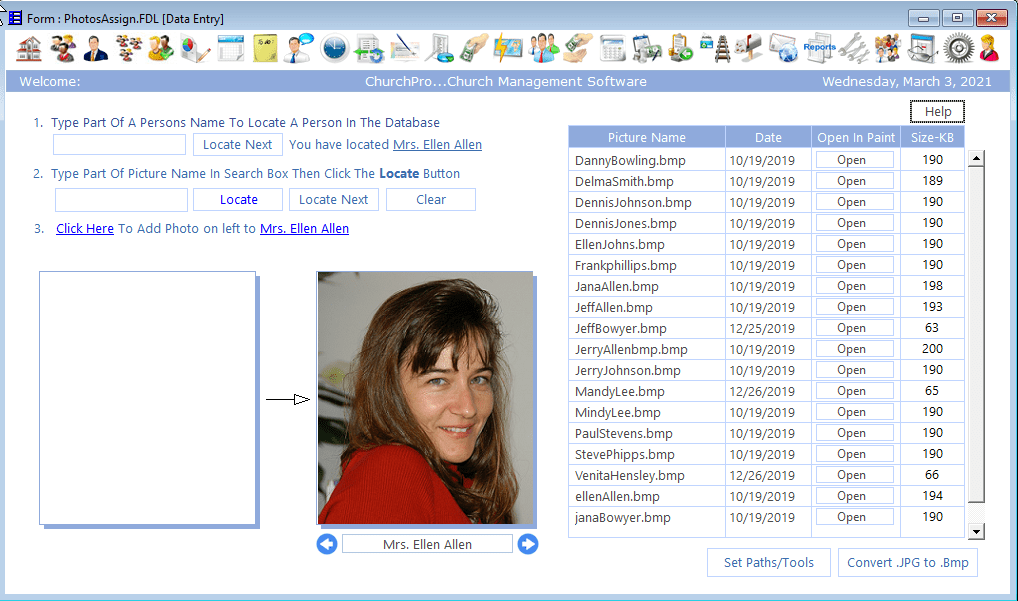Open ellenAllen.bmp in Paint
This screenshot has height=601, width=1018.
click(854, 496)
